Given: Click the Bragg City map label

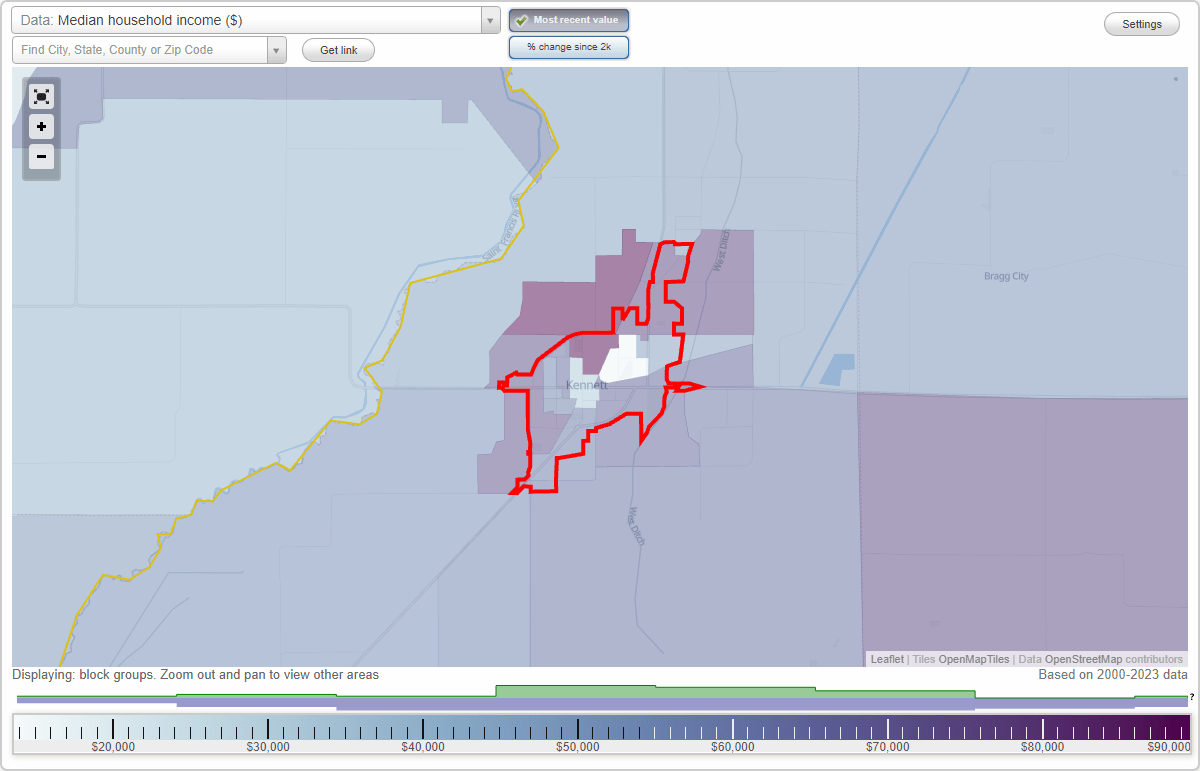Looking at the screenshot, I should click(x=1005, y=276).
